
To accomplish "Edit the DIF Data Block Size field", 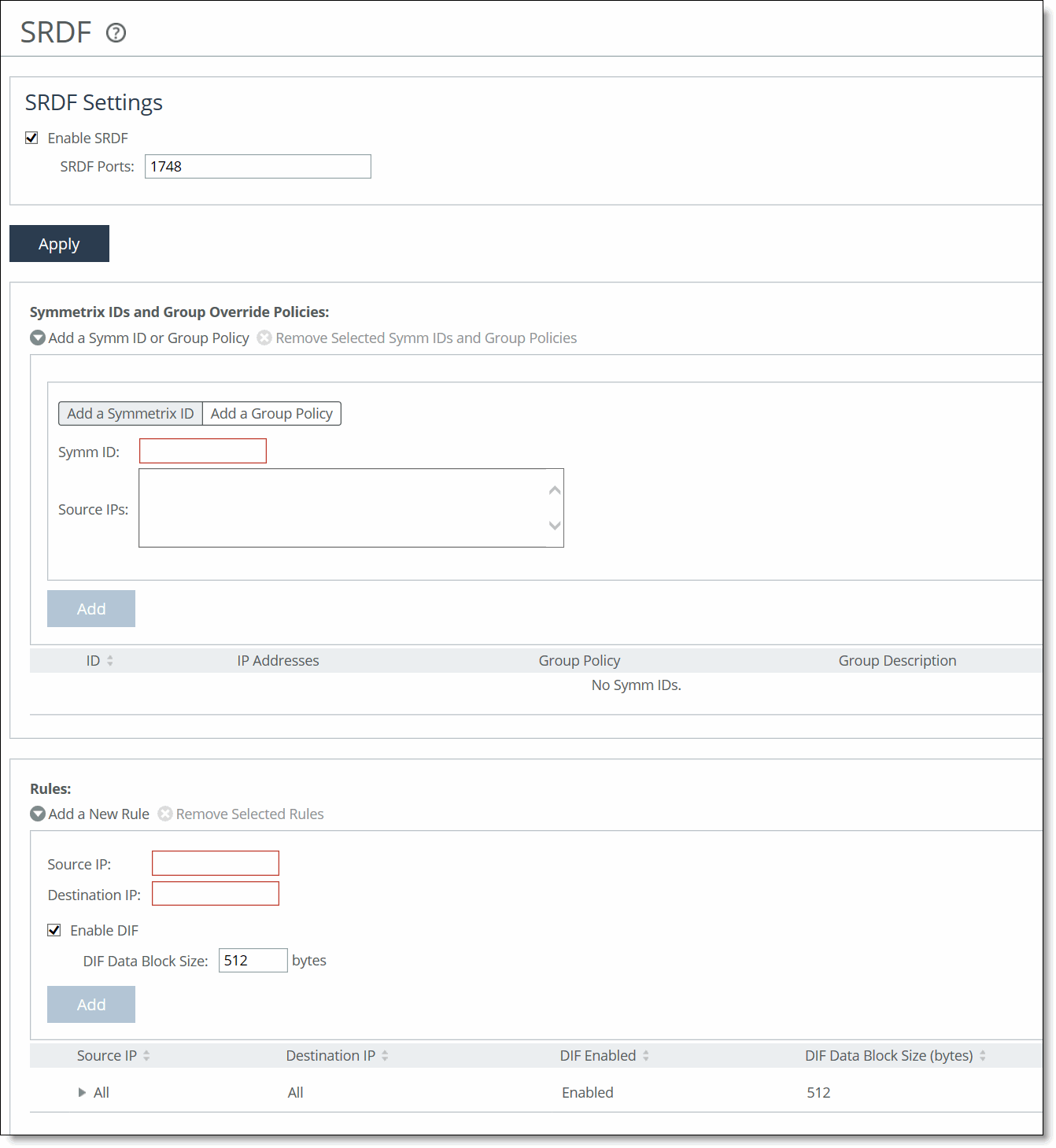I will 253,961.
